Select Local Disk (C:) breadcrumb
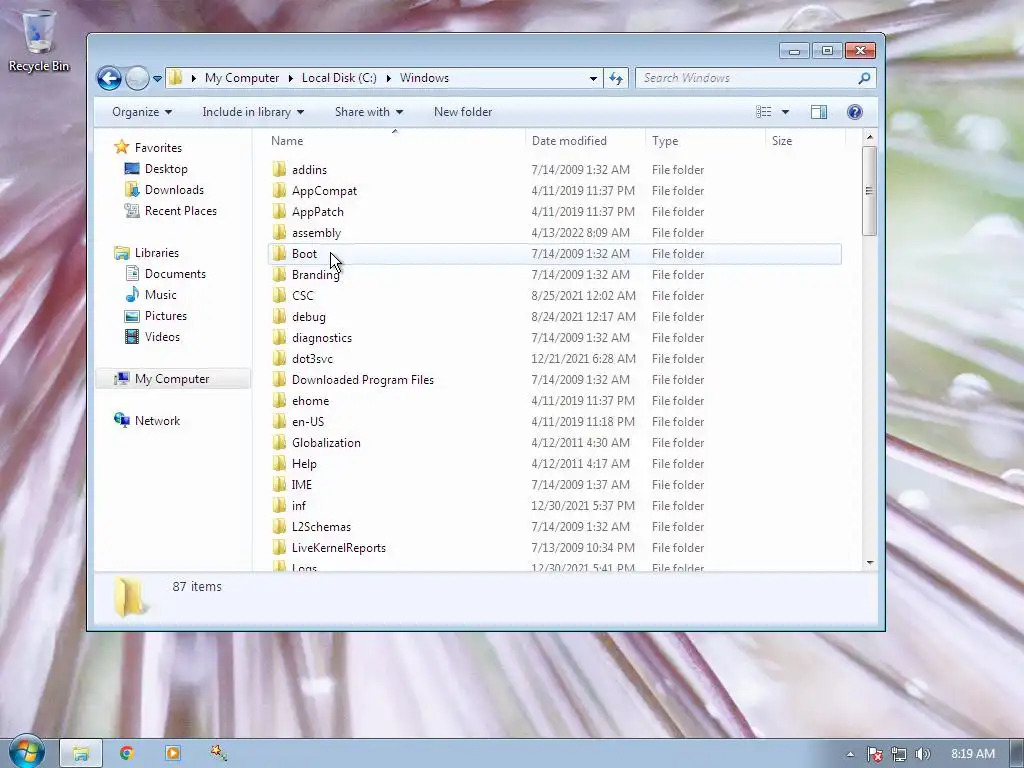Image resolution: width=1024 pixels, height=768 pixels. pos(339,78)
